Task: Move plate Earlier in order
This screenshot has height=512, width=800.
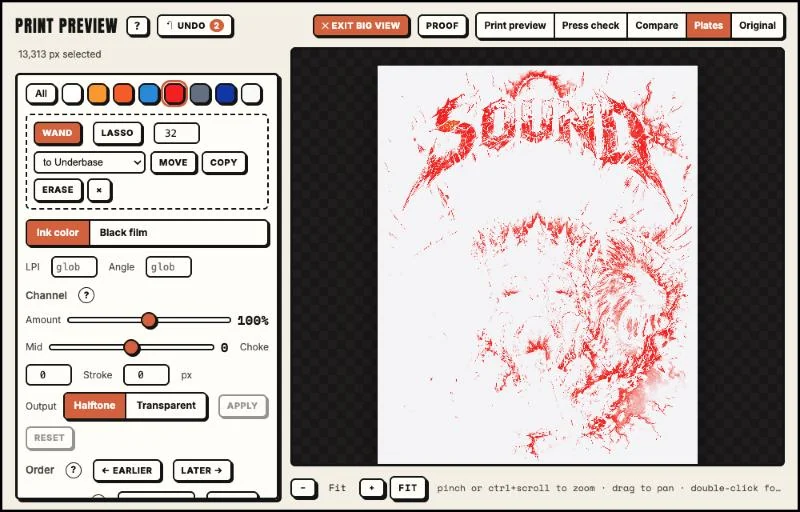Action: pos(127,471)
